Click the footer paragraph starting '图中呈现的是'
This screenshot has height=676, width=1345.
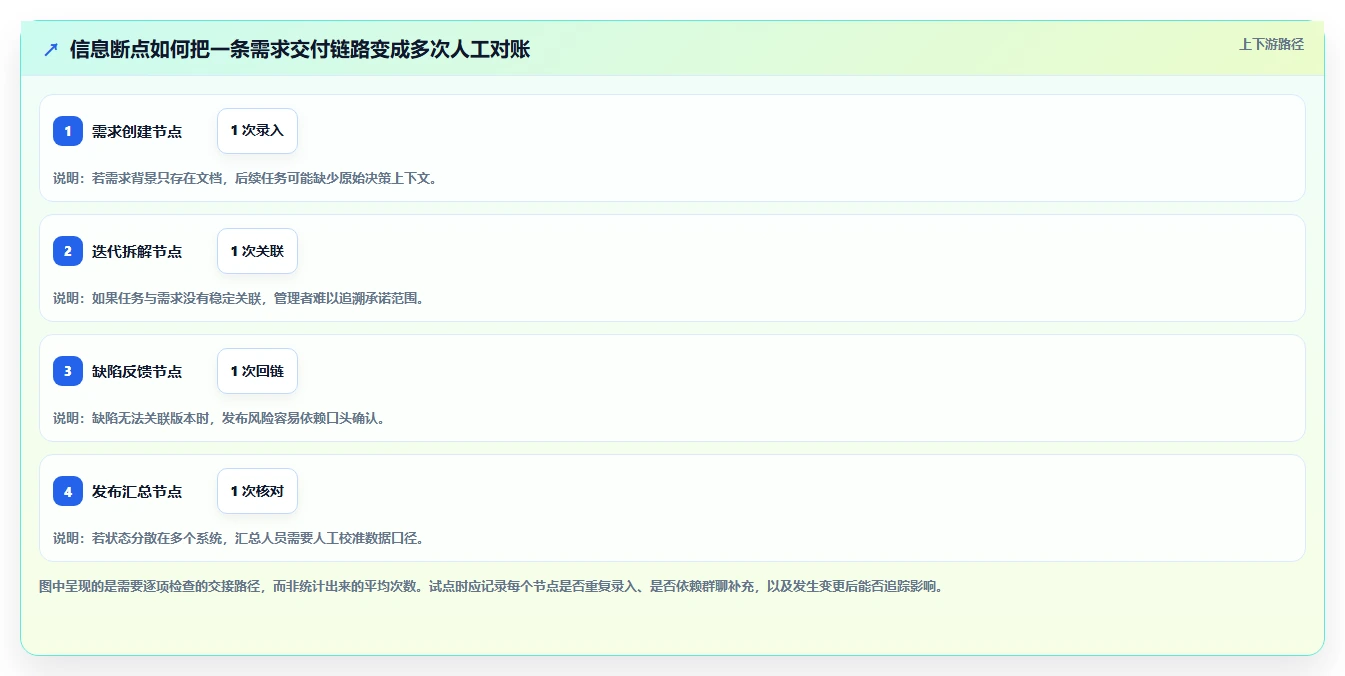coord(491,586)
